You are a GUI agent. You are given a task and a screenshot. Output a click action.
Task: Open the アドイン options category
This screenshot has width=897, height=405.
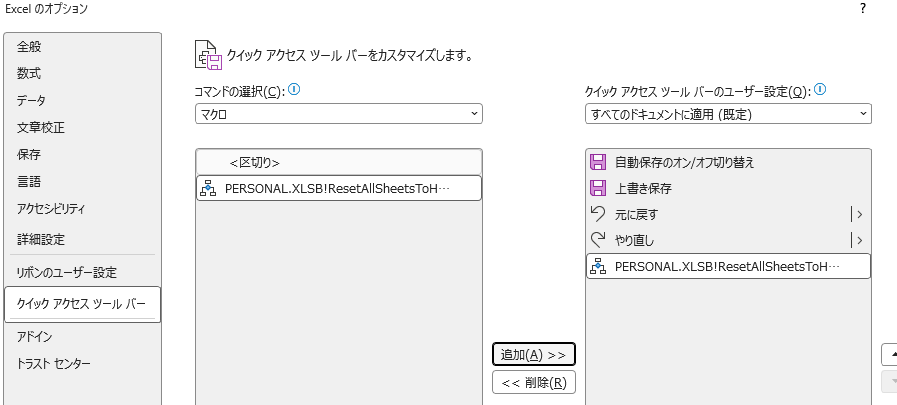point(82,336)
